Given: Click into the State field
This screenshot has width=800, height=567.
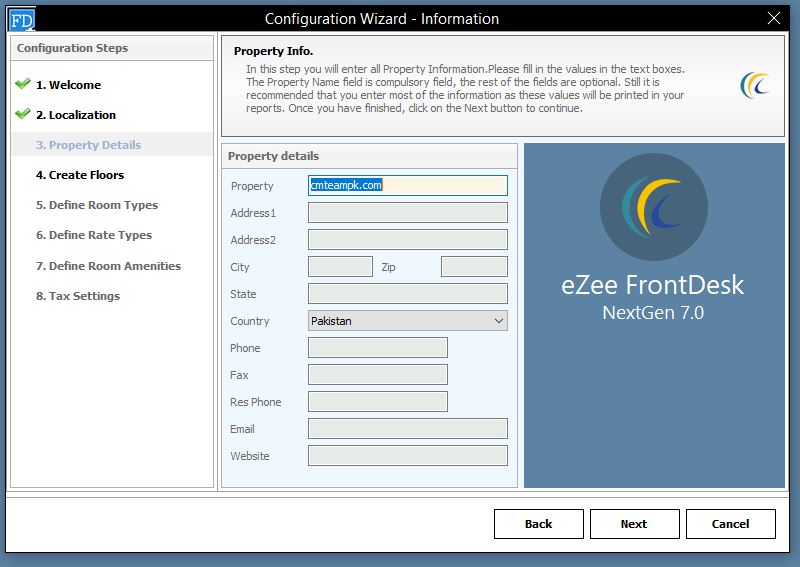Looking at the screenshot, I should tap(408, 293).
